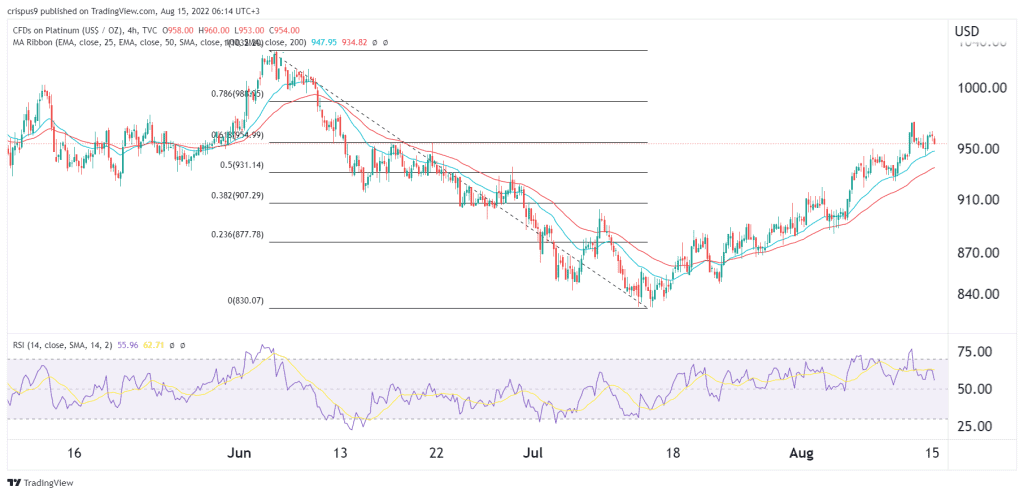Select the 0.786 Fibonacci level label

coord(237,93)
